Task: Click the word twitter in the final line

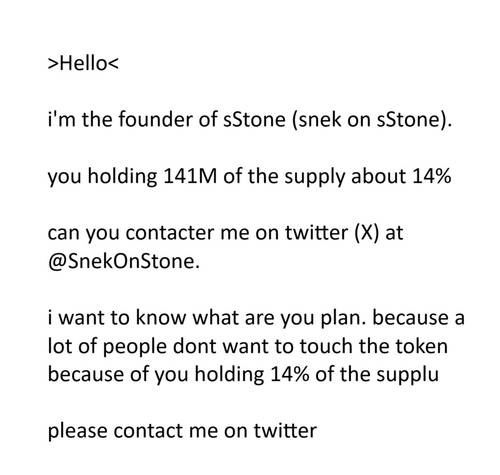Action: pos(285,430)
